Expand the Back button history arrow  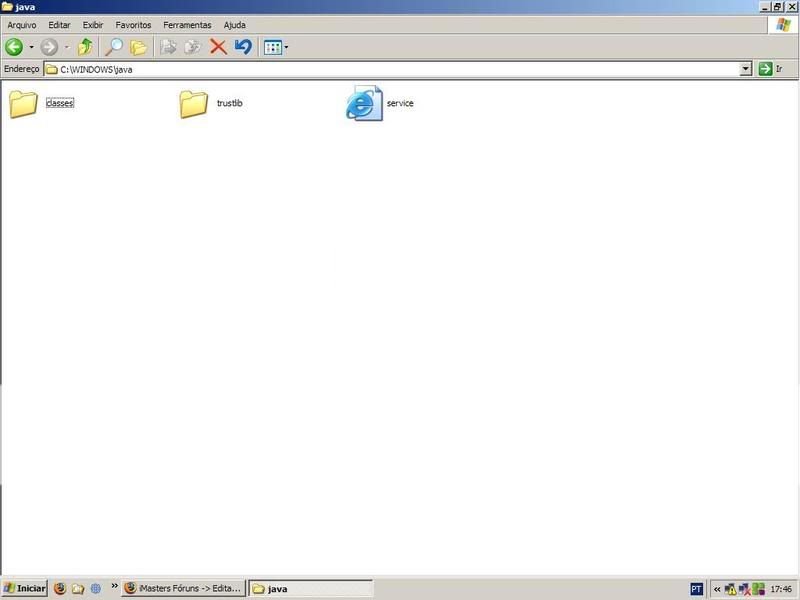coord(31,47)
